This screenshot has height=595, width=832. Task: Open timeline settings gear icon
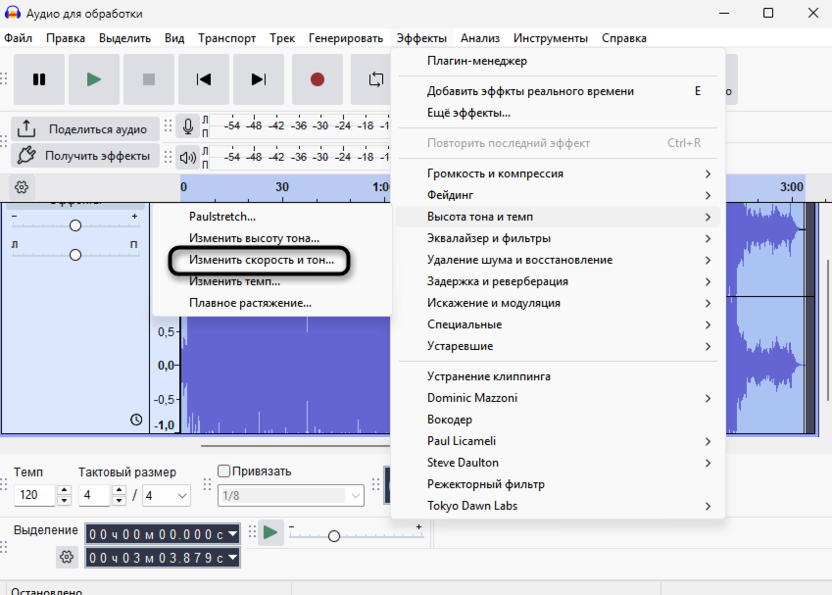point(22,187)
